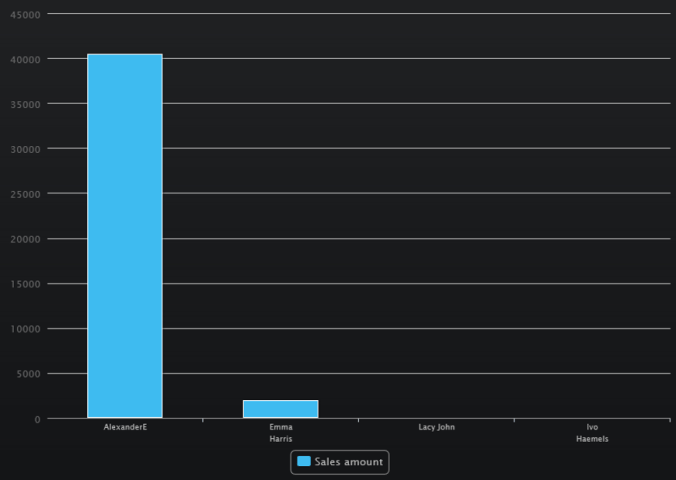Click the AlexanderE category axis label
The height and width of the screenshot is (480, 676).
(x=125, y=427)
